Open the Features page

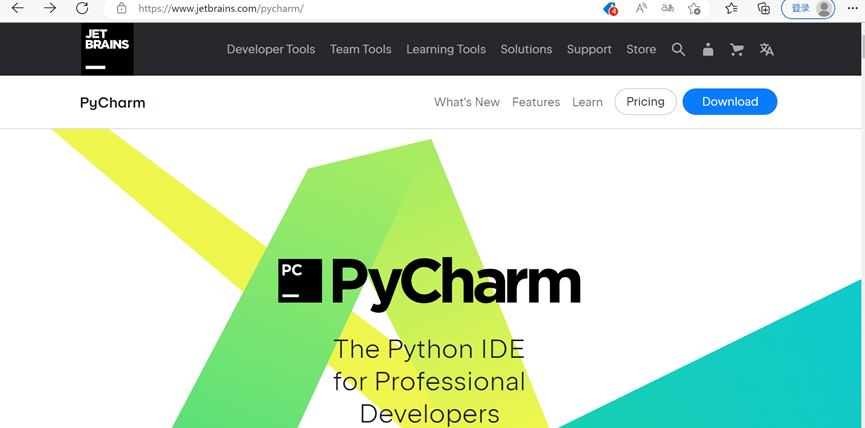pyautogui.click(x=536, y=102)
